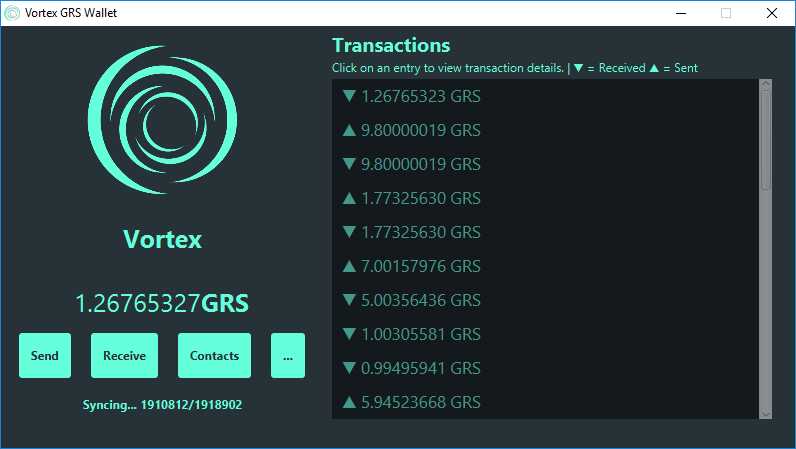Open the 1.00305581 GRS transaction
The image size is (796, 449).
pyautogui.click(x=545, y=334)
